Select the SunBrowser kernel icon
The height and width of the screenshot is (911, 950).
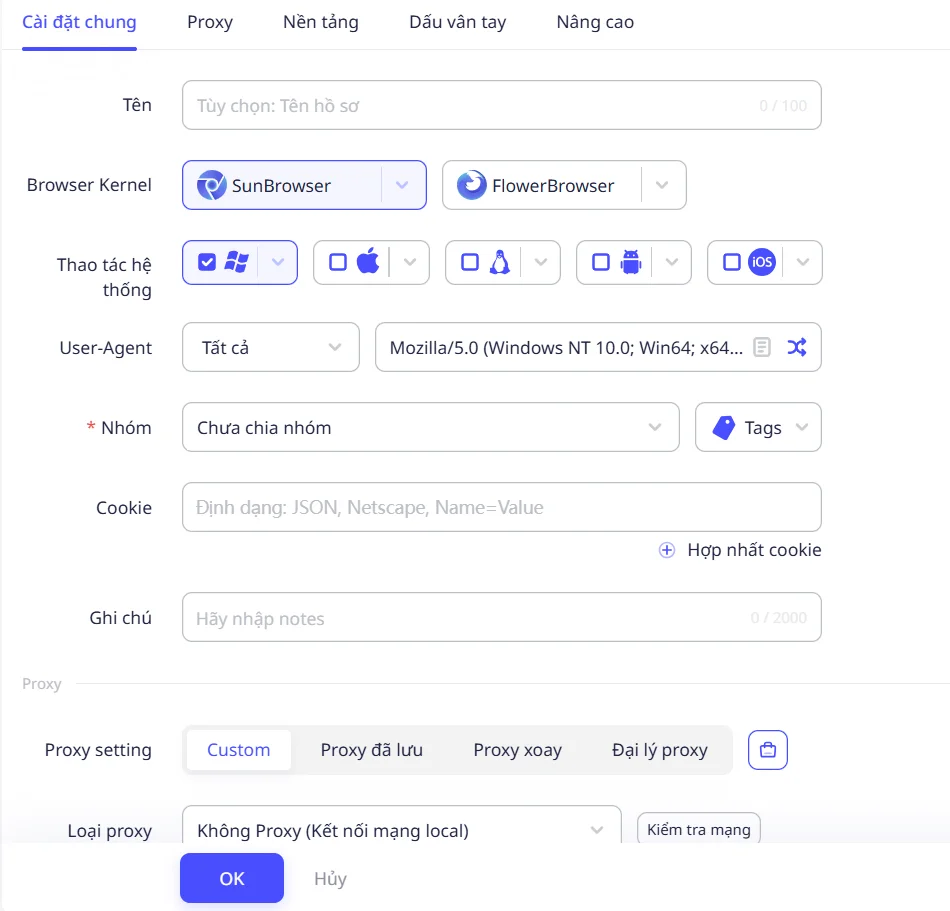pyautogui.click(x=211, y=185)
